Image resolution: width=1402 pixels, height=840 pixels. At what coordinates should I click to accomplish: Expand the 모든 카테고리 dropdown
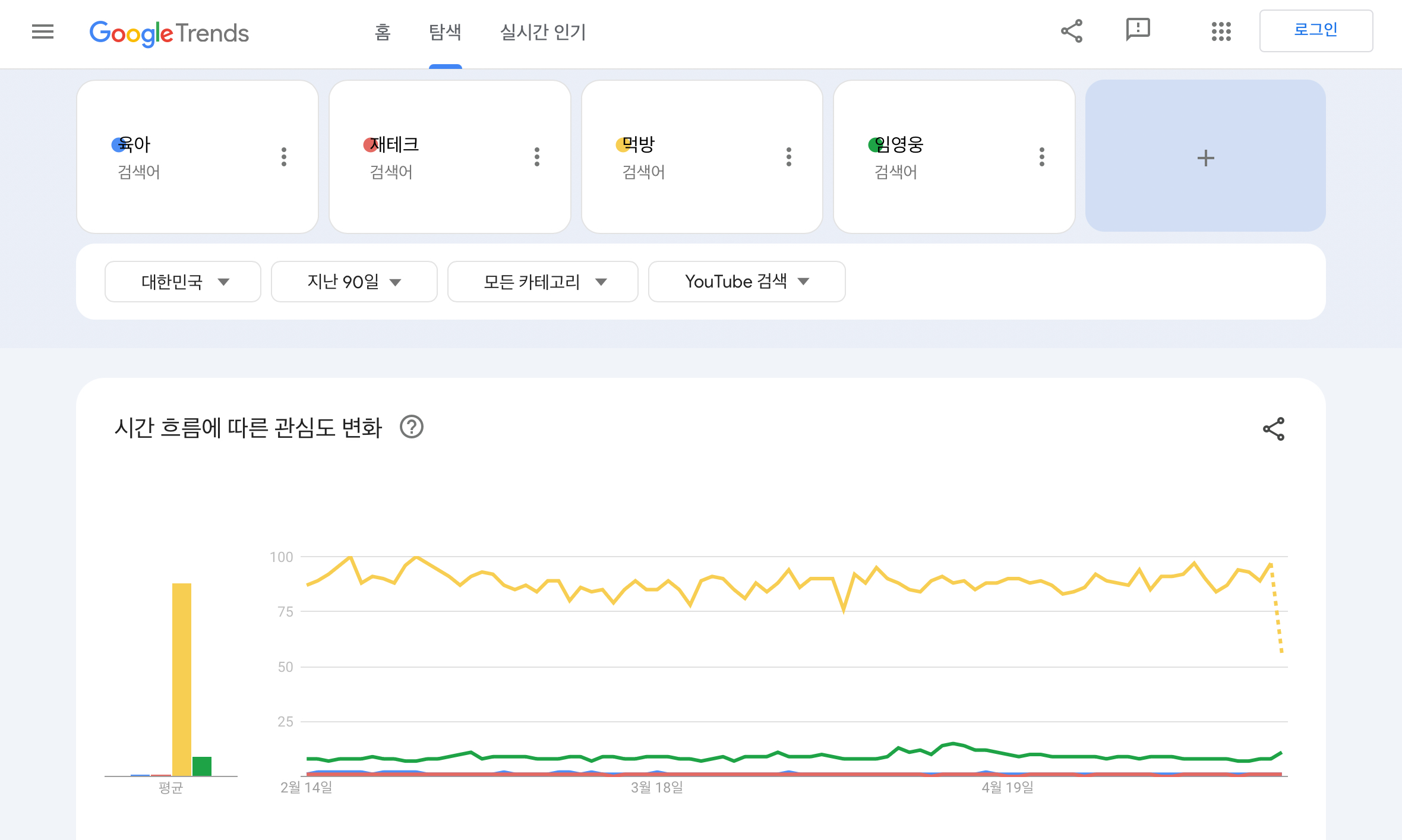point(543,282)
